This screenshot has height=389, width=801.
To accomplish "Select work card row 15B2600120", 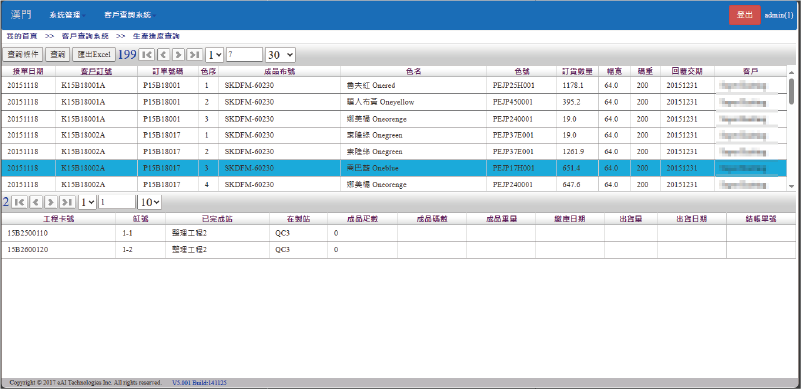I will point(398,250).
